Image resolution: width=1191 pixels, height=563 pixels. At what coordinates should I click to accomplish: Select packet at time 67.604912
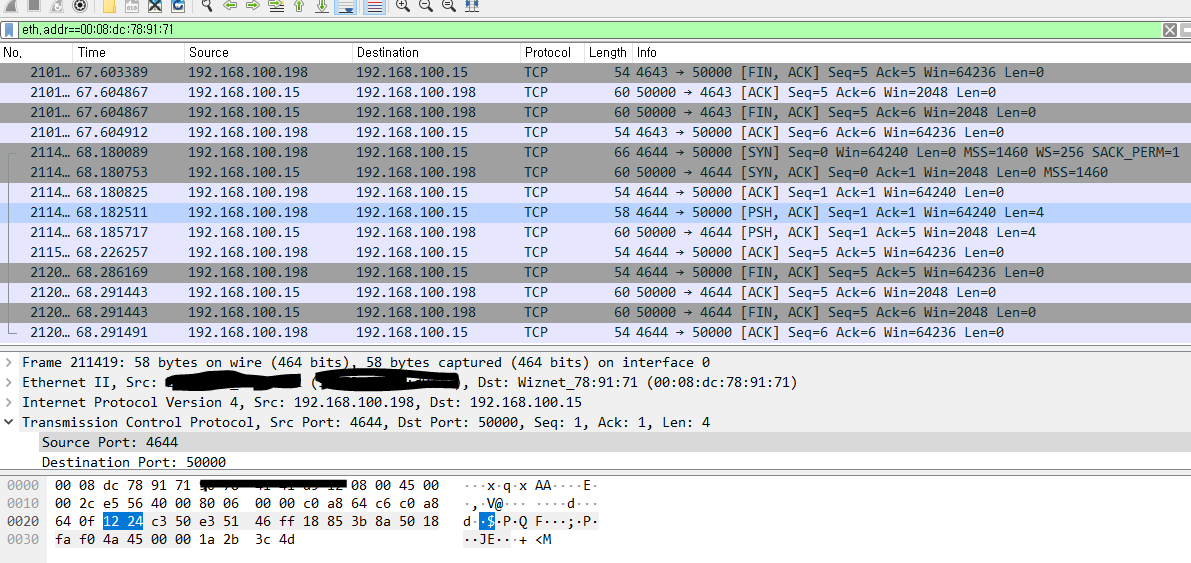(596, 132)
